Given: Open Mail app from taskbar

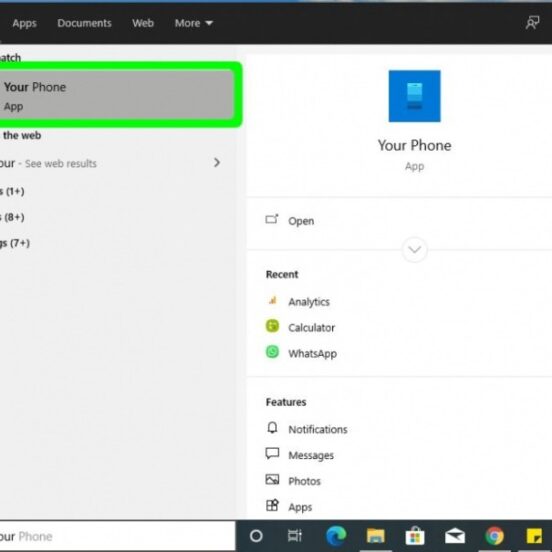Looking at the screenshot, I should point(454,536).
